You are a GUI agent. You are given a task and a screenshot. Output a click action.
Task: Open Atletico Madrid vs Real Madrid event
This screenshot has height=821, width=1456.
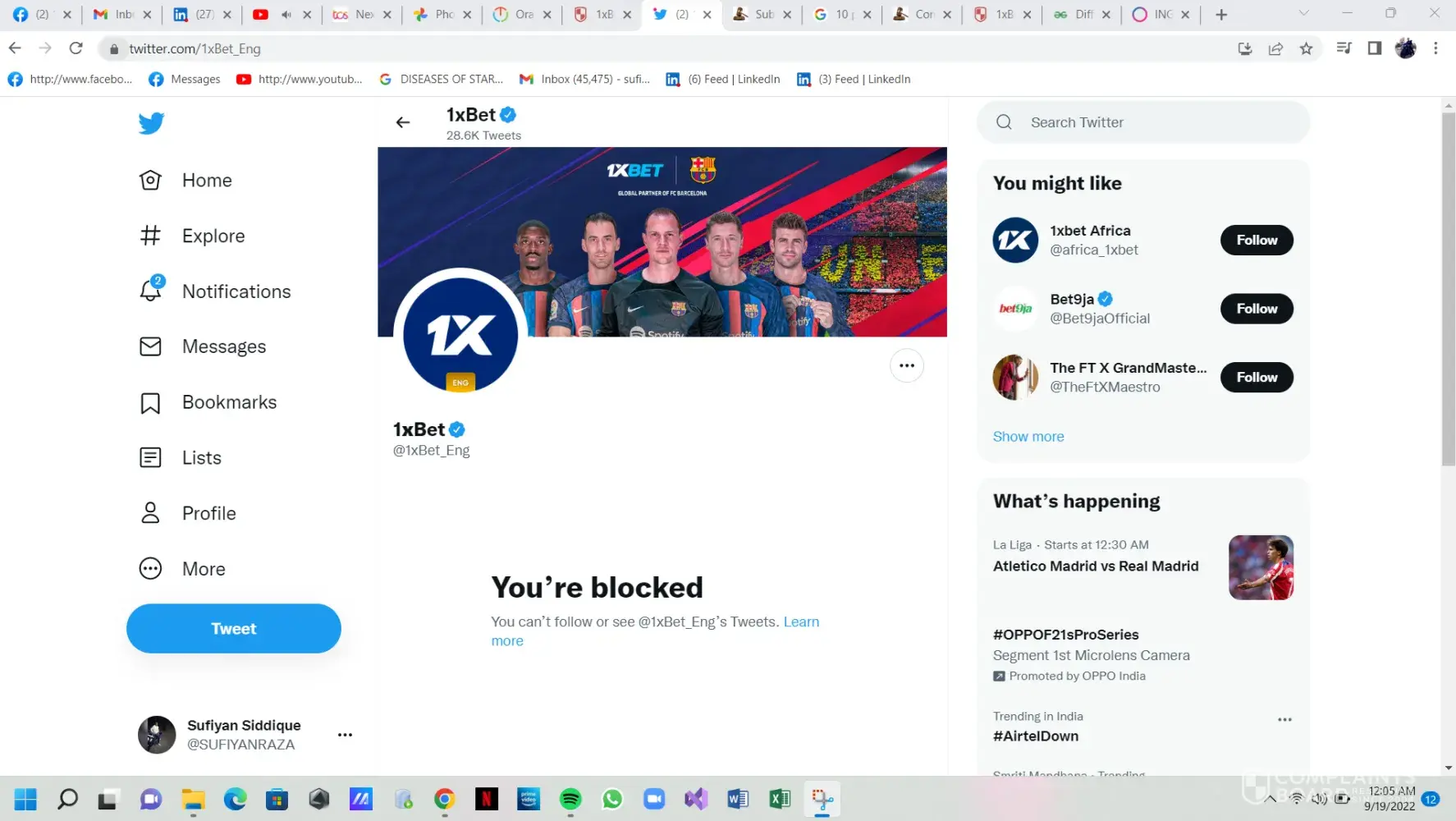1096,566
